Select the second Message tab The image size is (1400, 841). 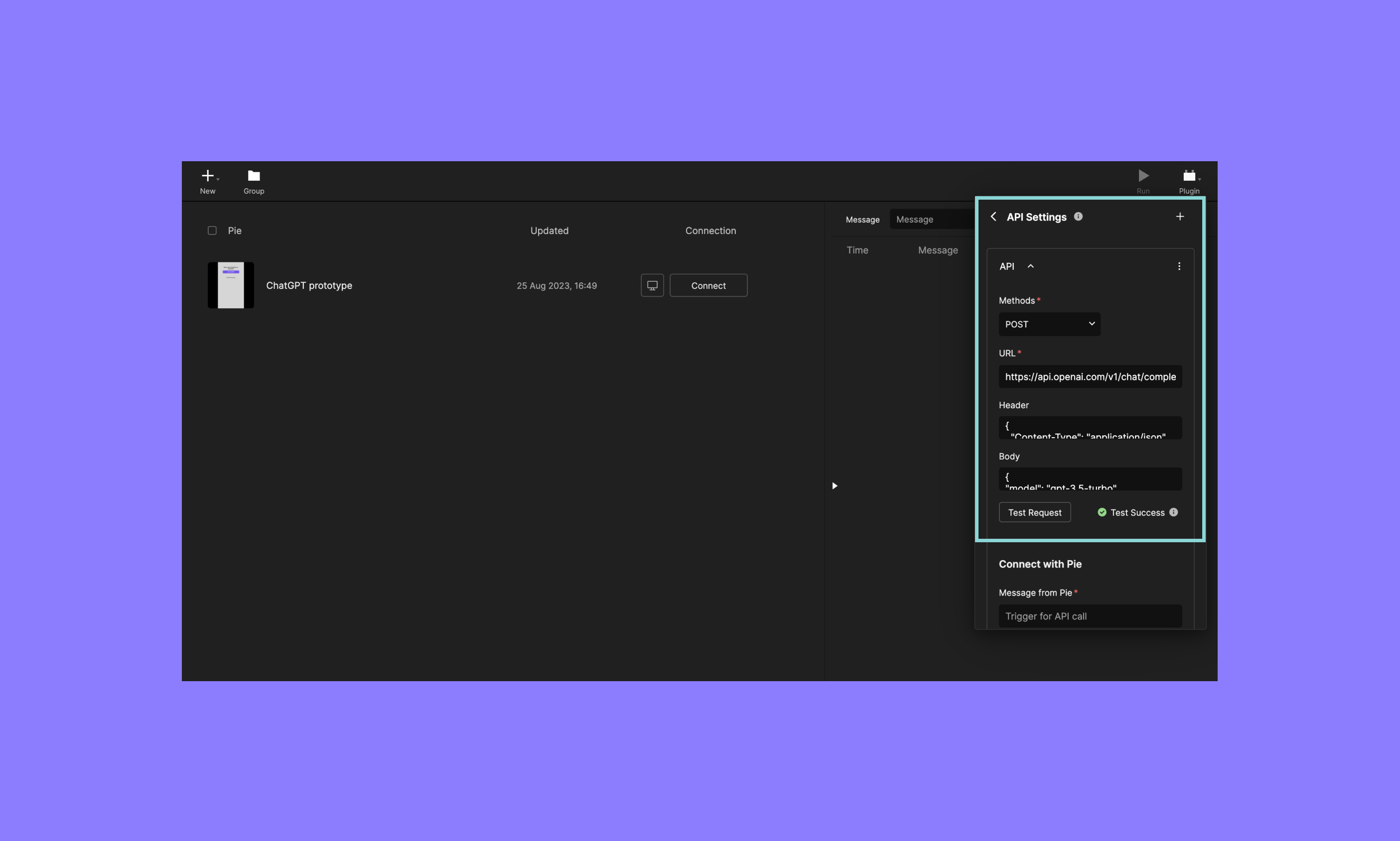point(914,219)
